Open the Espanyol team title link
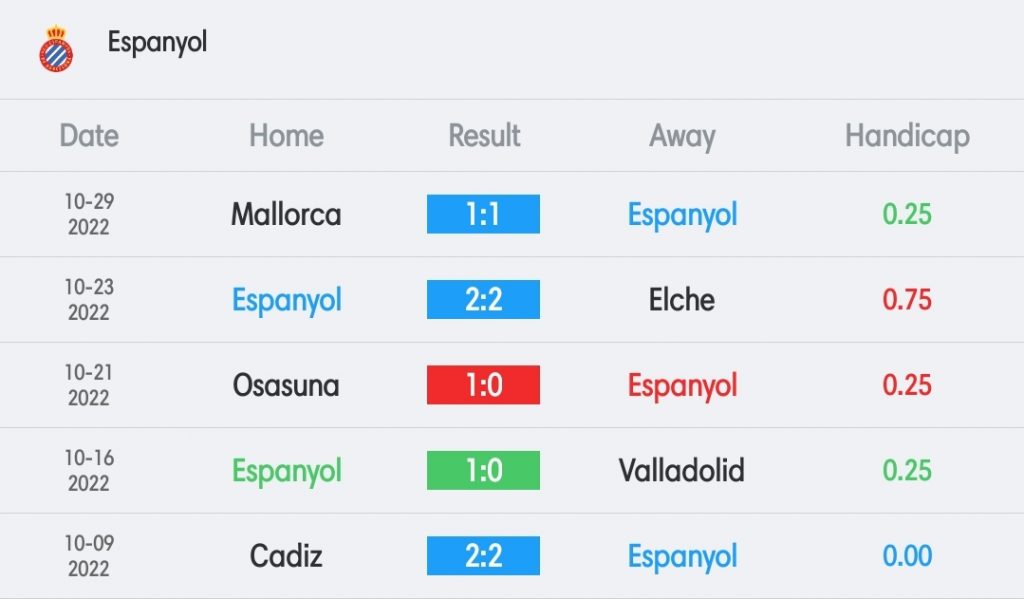This screenshot has width=1024, height=599. [x=157, y=42]
